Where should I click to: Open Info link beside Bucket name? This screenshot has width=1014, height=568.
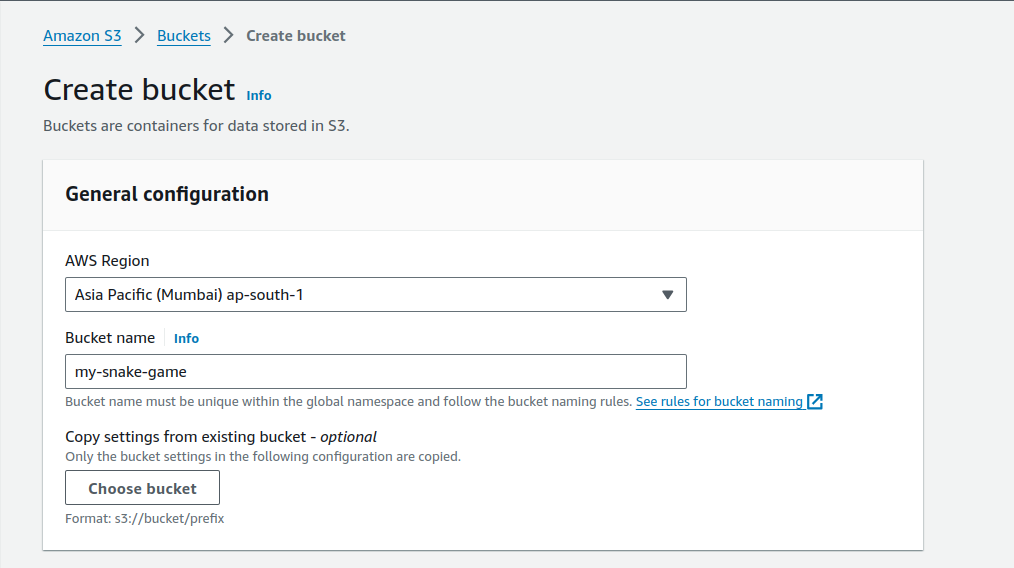point(186,338)
